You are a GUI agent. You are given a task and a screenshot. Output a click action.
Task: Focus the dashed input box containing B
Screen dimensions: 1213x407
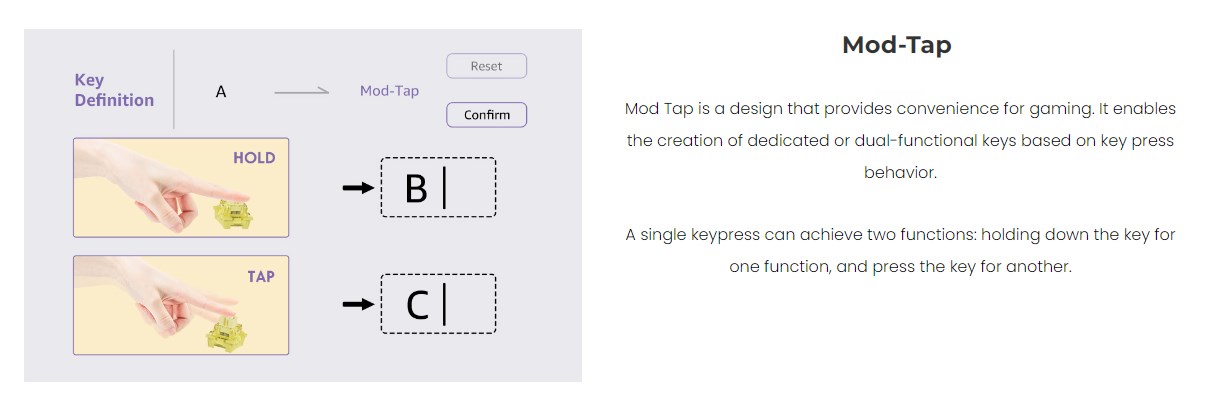438,187
